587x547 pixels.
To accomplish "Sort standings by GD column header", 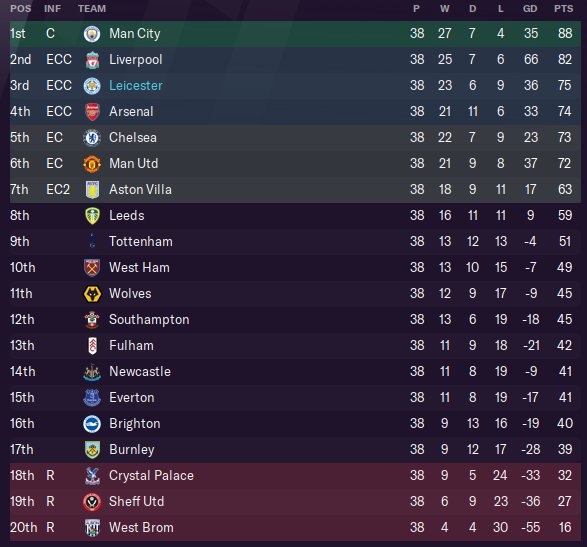I will click(530, 9).
